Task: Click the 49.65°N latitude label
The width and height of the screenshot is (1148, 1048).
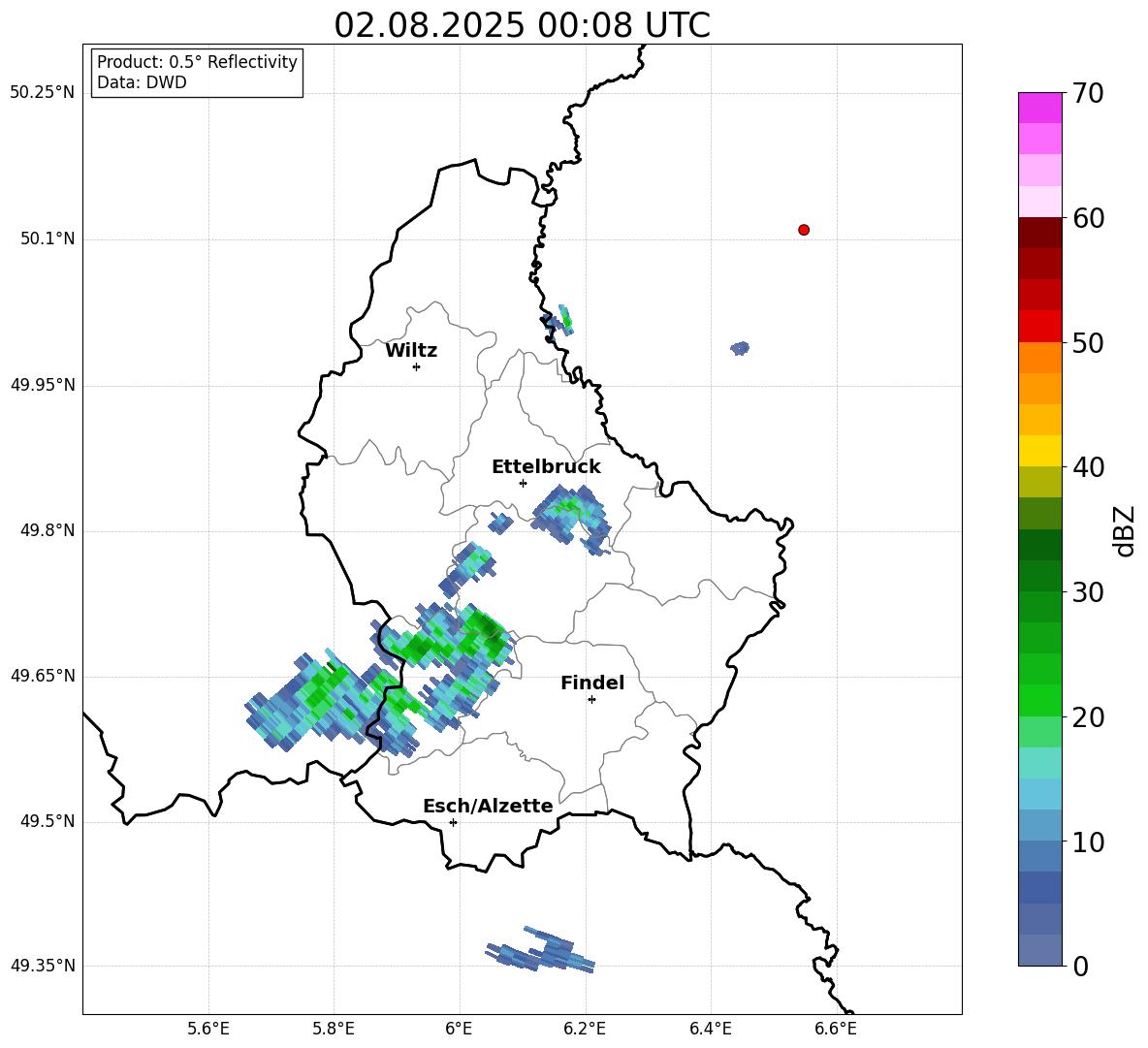Action: [x=43, y=675]
